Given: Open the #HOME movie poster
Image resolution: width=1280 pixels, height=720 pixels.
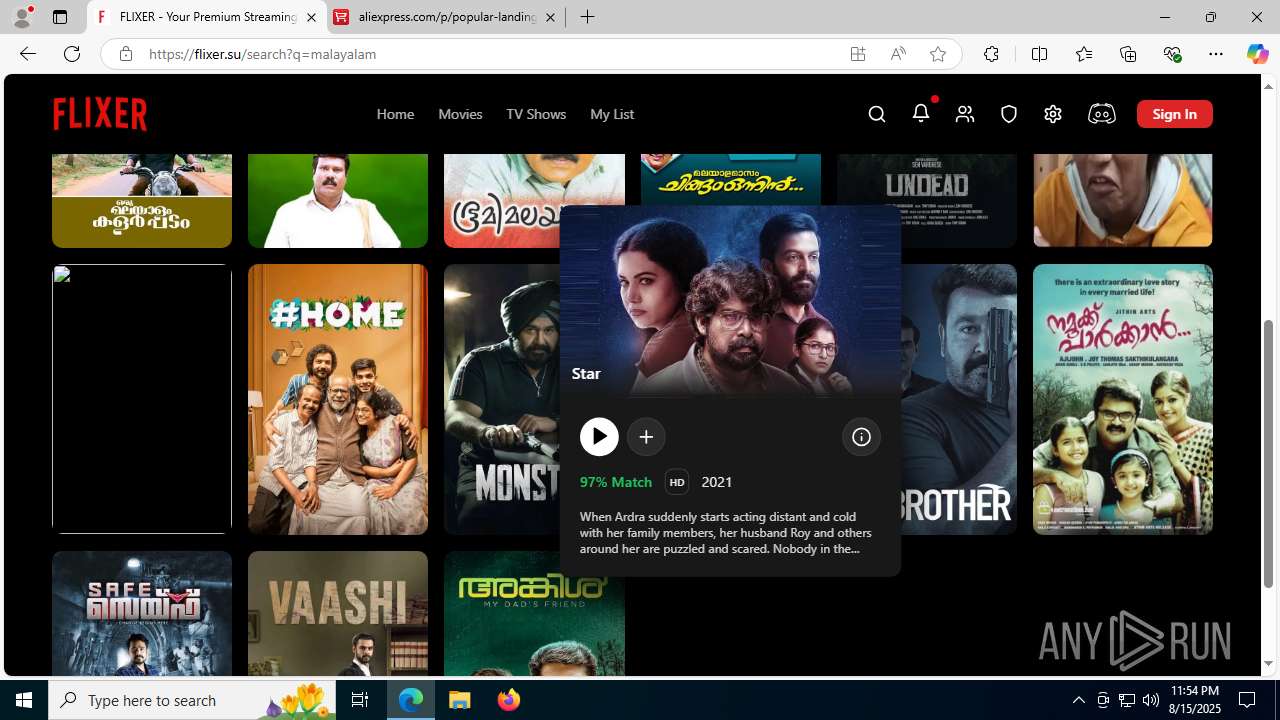Looking at the screenshot, I should click(338, 399).
